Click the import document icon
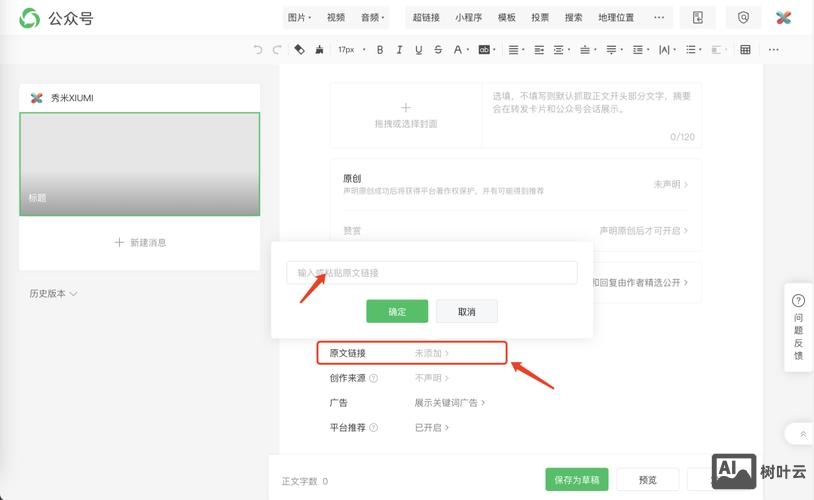 (x=698, y=18)
